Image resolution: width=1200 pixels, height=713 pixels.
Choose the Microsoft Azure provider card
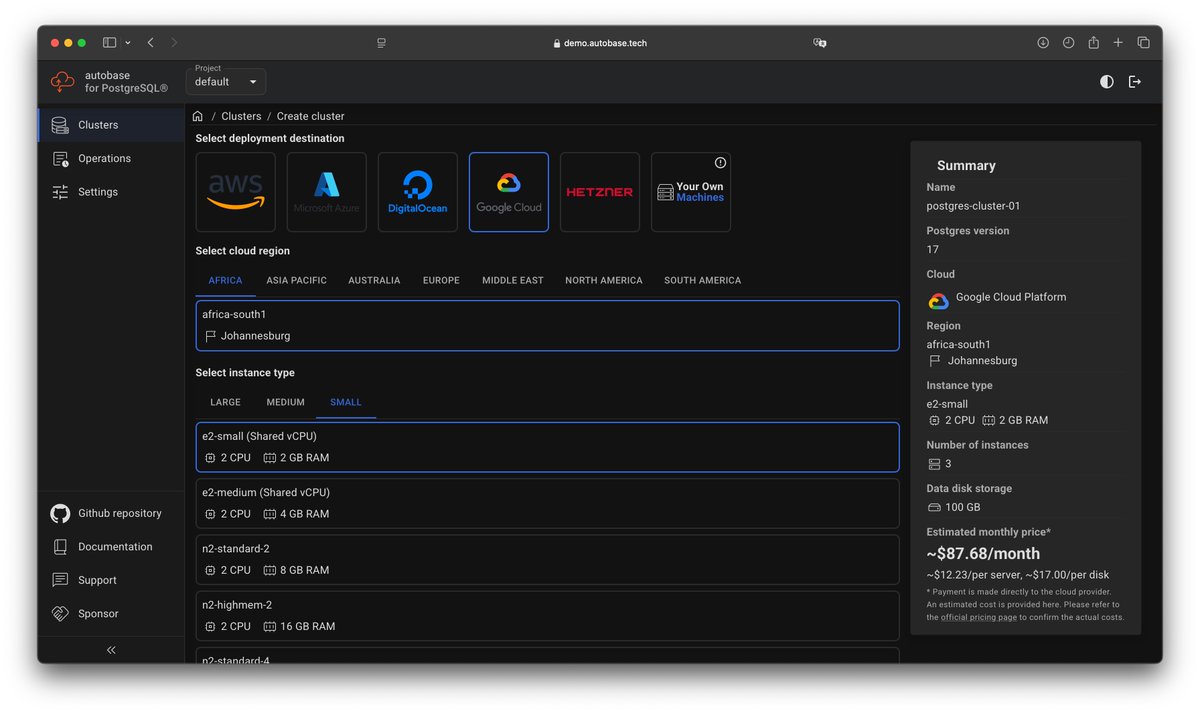point(327,192)
